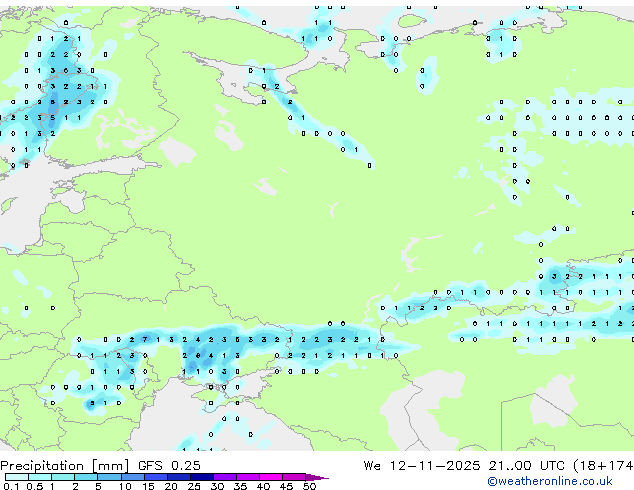Select the 10–15 mm legend swatch
Image resolution: width=634 pixels, height=490 pixels.
(133, 477)
